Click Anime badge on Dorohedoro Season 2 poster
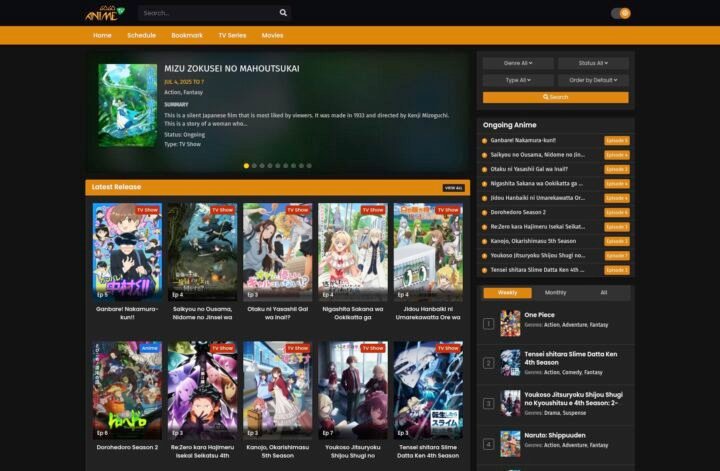Screen dimensions: 720x471 [x=149, y=348]
